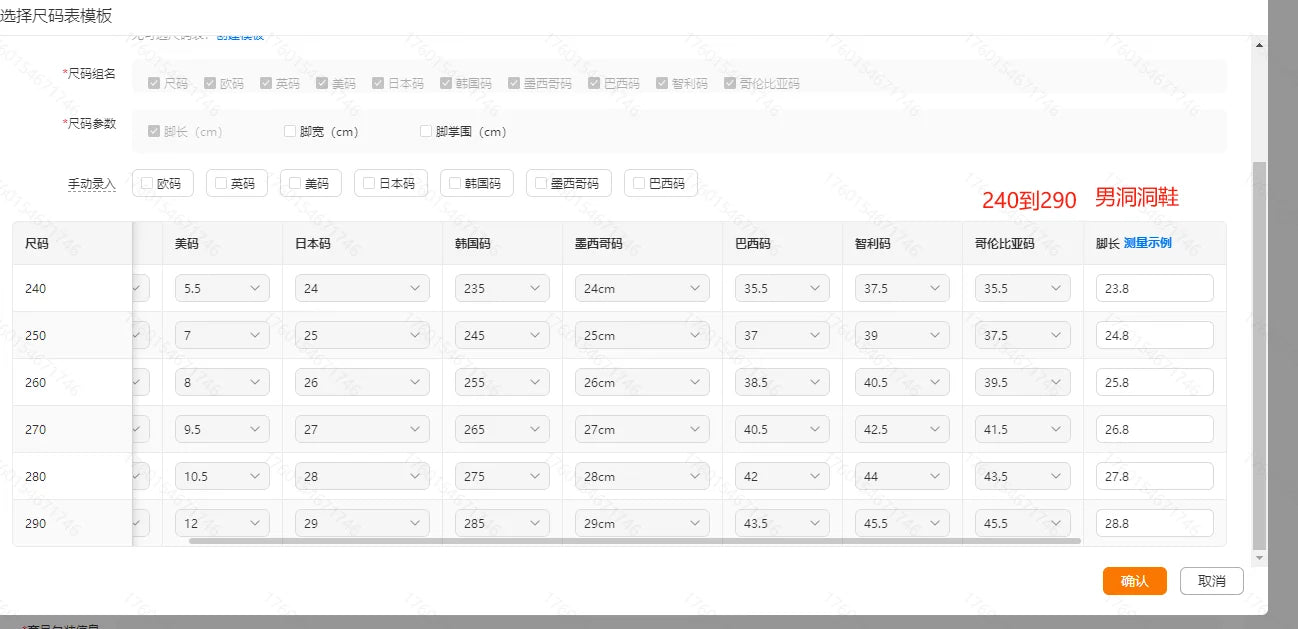Confirm the template with 确认 button
Viewport: 1298px width, 629px height.
tap(1135, 581)
